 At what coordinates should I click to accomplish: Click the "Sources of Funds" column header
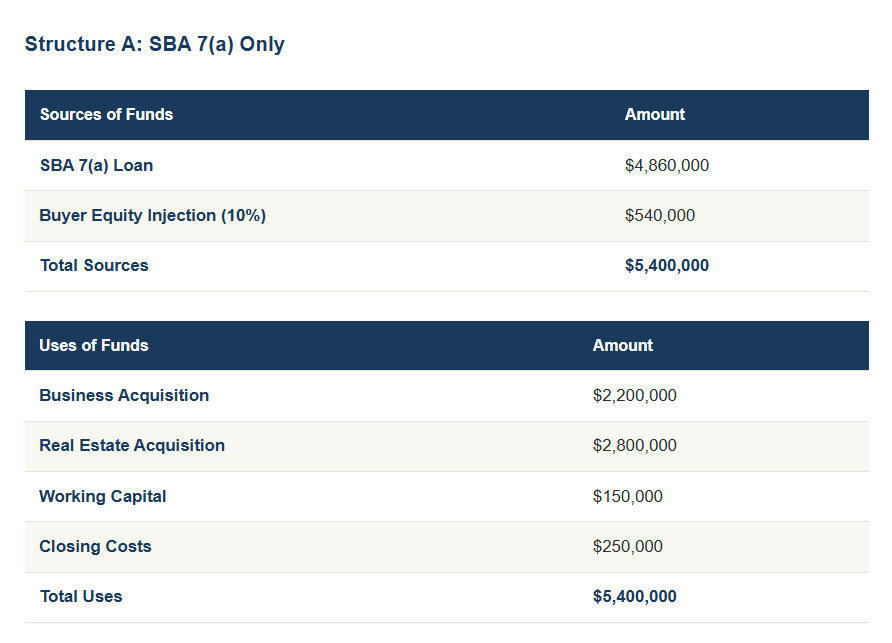pyautogui.click(x=106, y=114)
